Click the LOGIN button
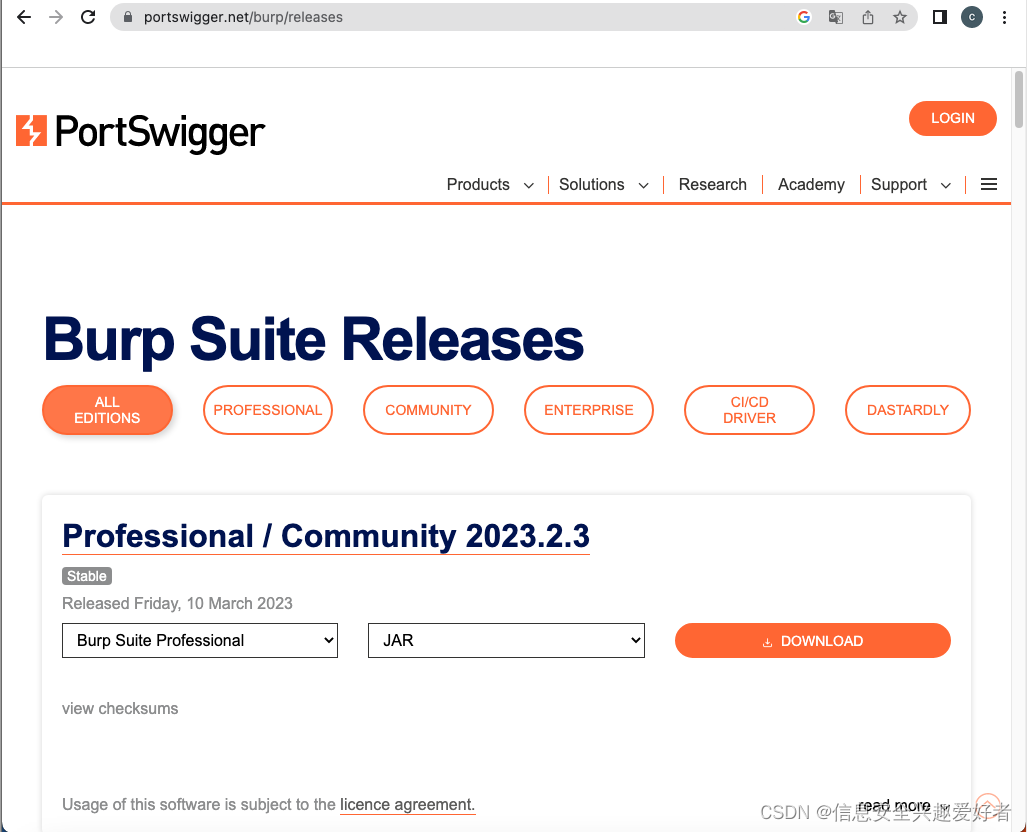1027x832 pixels. [952, 119]
